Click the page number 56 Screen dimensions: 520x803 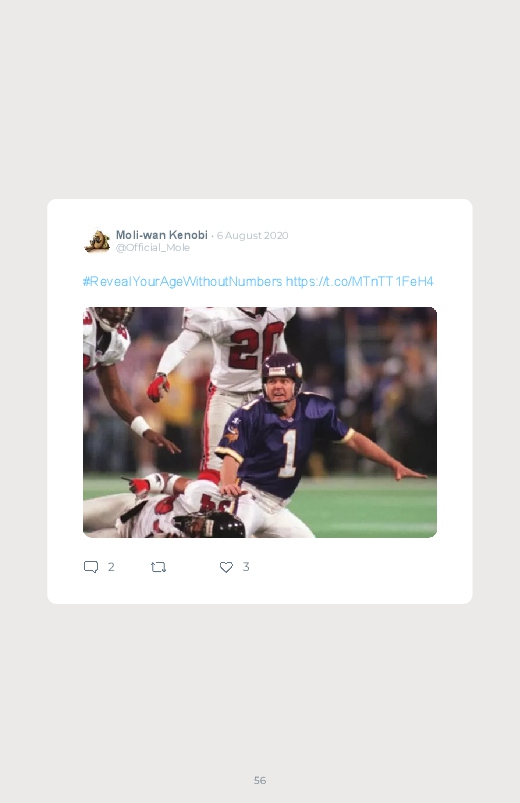click(x=260, y=780)
